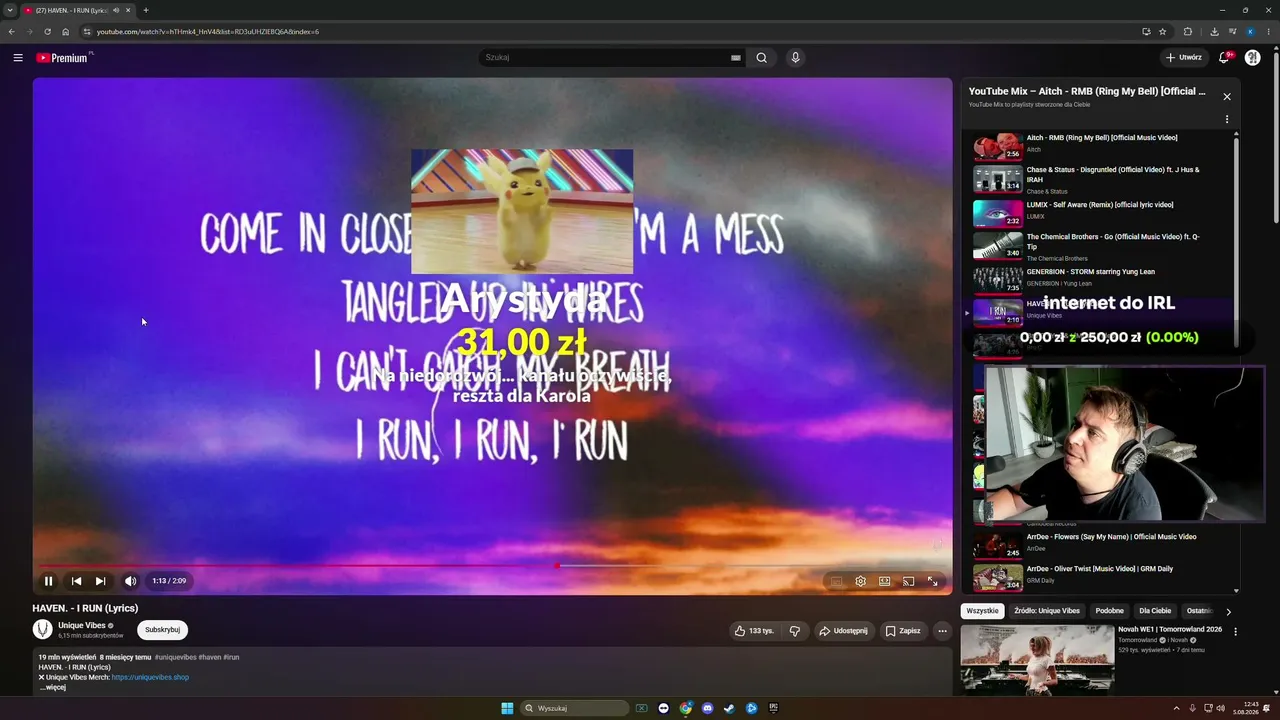Viewport: 1280px width, 720px height.
Task: Open the uniquevibes.shop merch link
Action: [x=150, y=677]
